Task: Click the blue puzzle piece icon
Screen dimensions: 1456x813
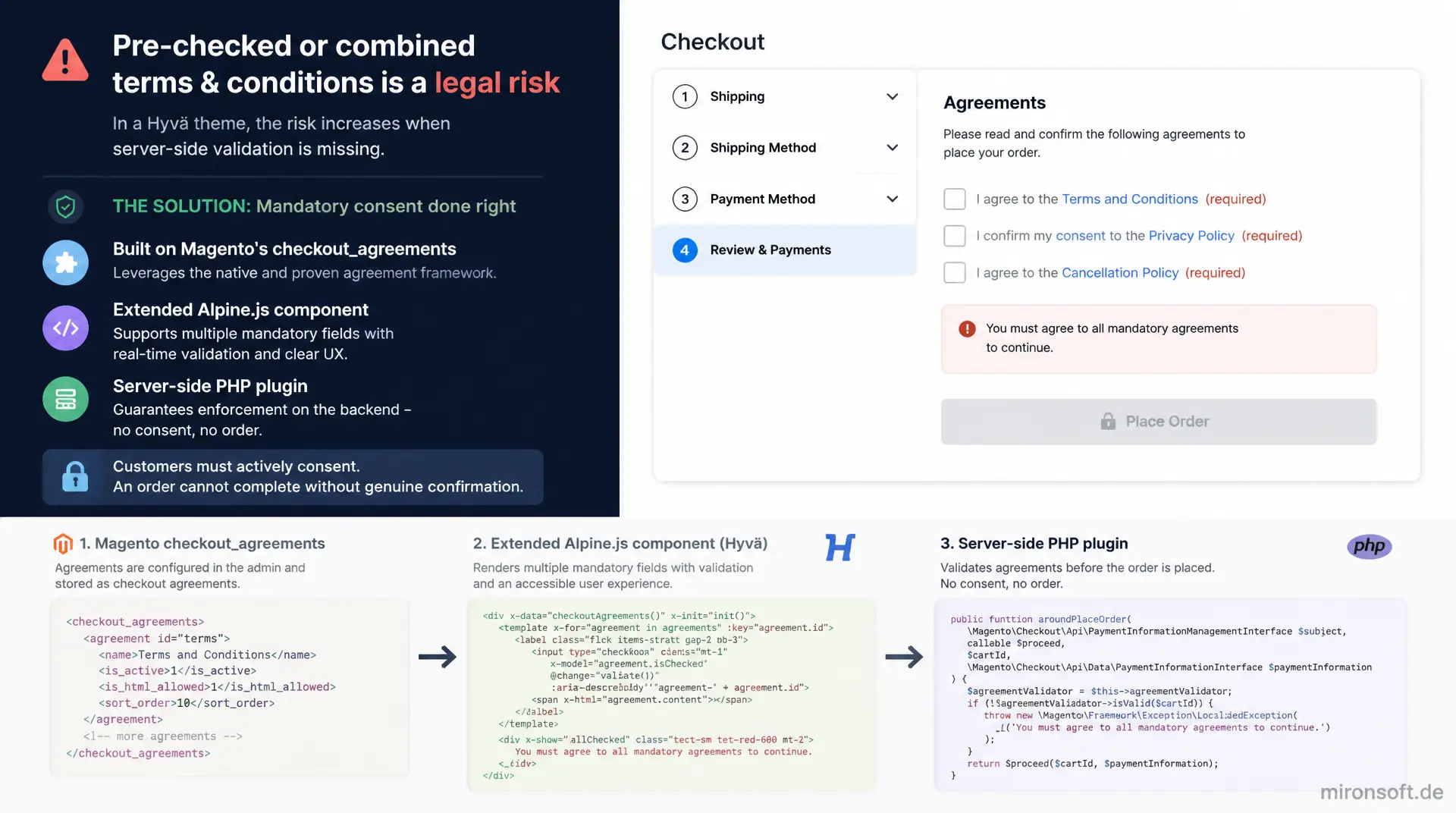Action: [66, 262]
